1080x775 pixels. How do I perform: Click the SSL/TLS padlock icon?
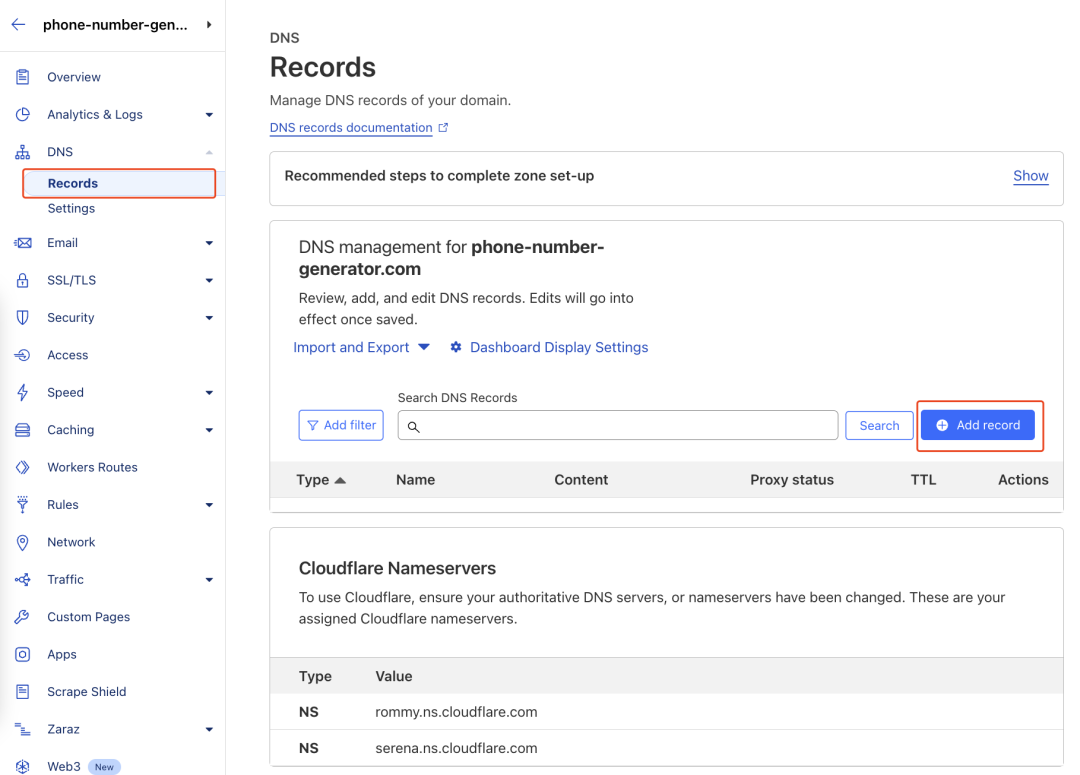click(x=22, y=281)
